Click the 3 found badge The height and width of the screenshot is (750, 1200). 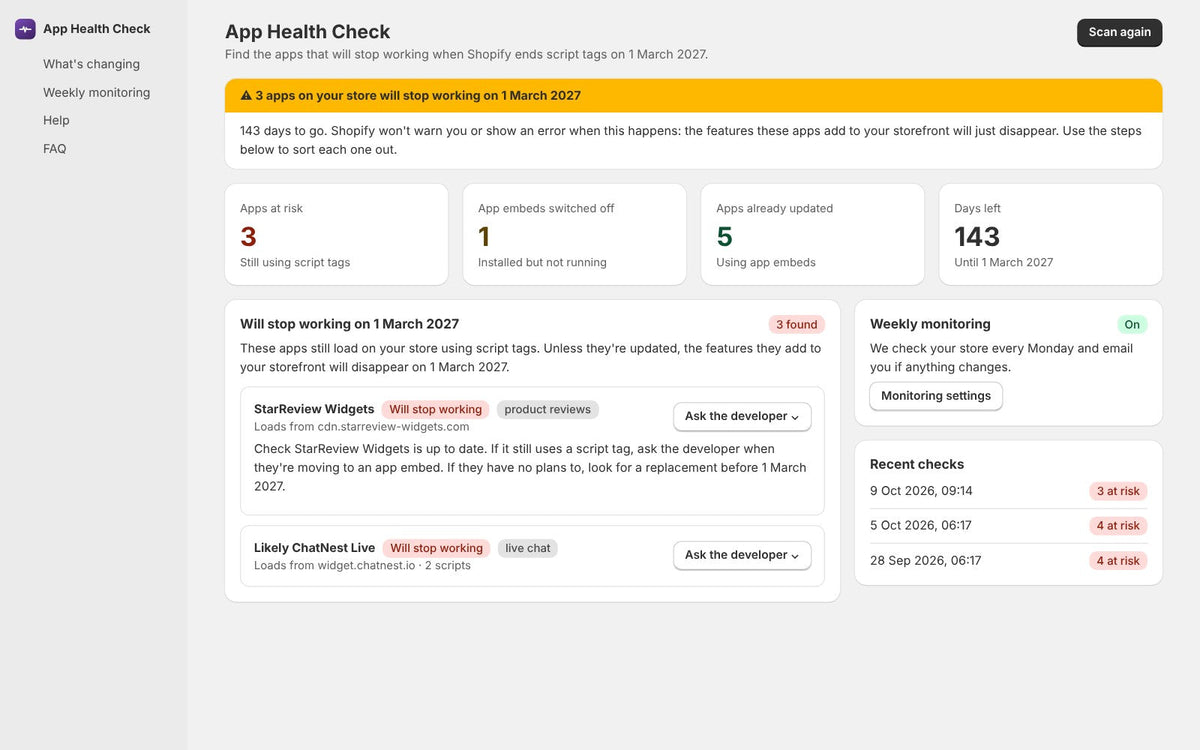(797, 324)
